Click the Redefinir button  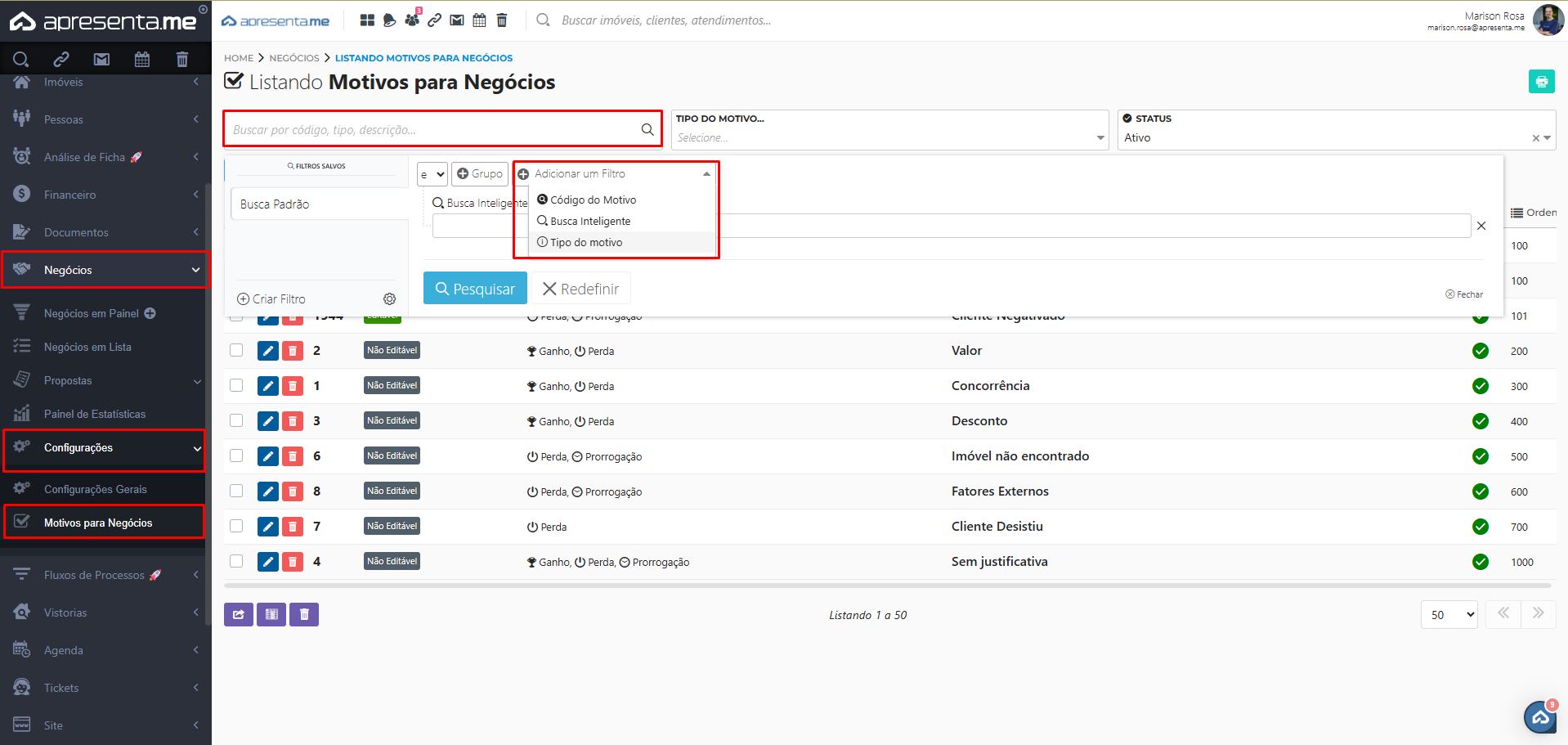[x=581, y=289]
